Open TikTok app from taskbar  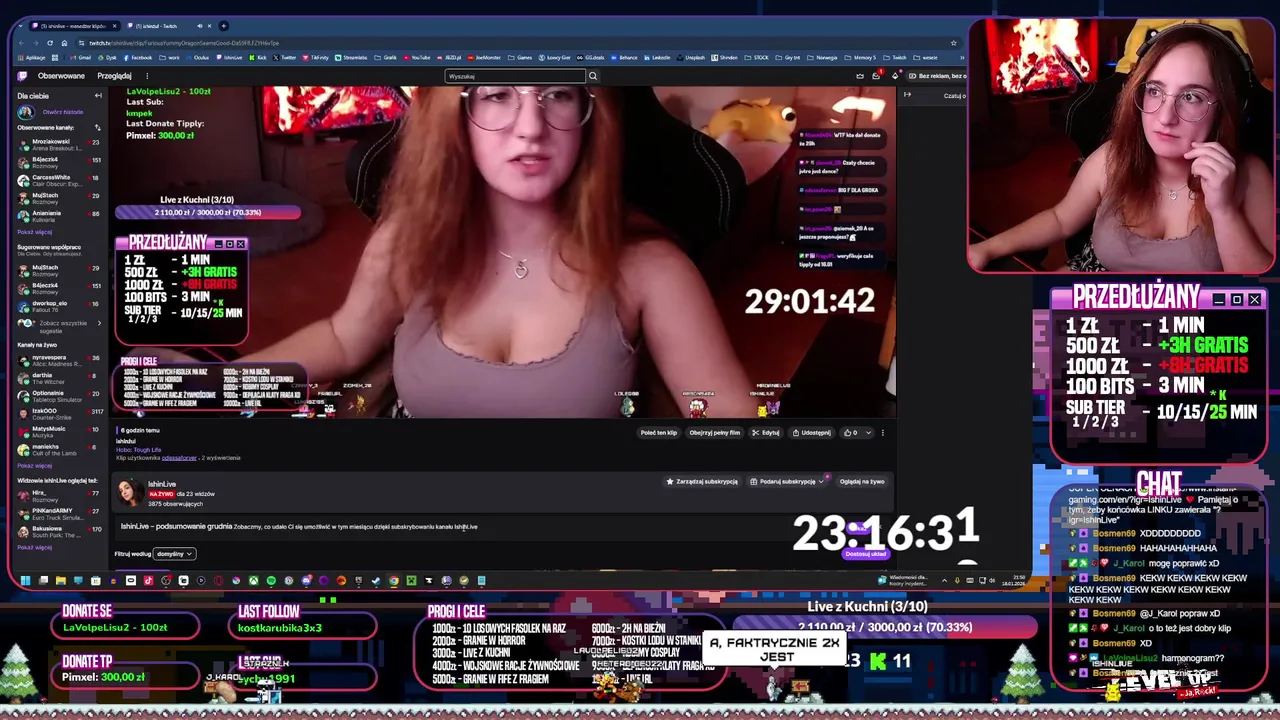(148, 580)
